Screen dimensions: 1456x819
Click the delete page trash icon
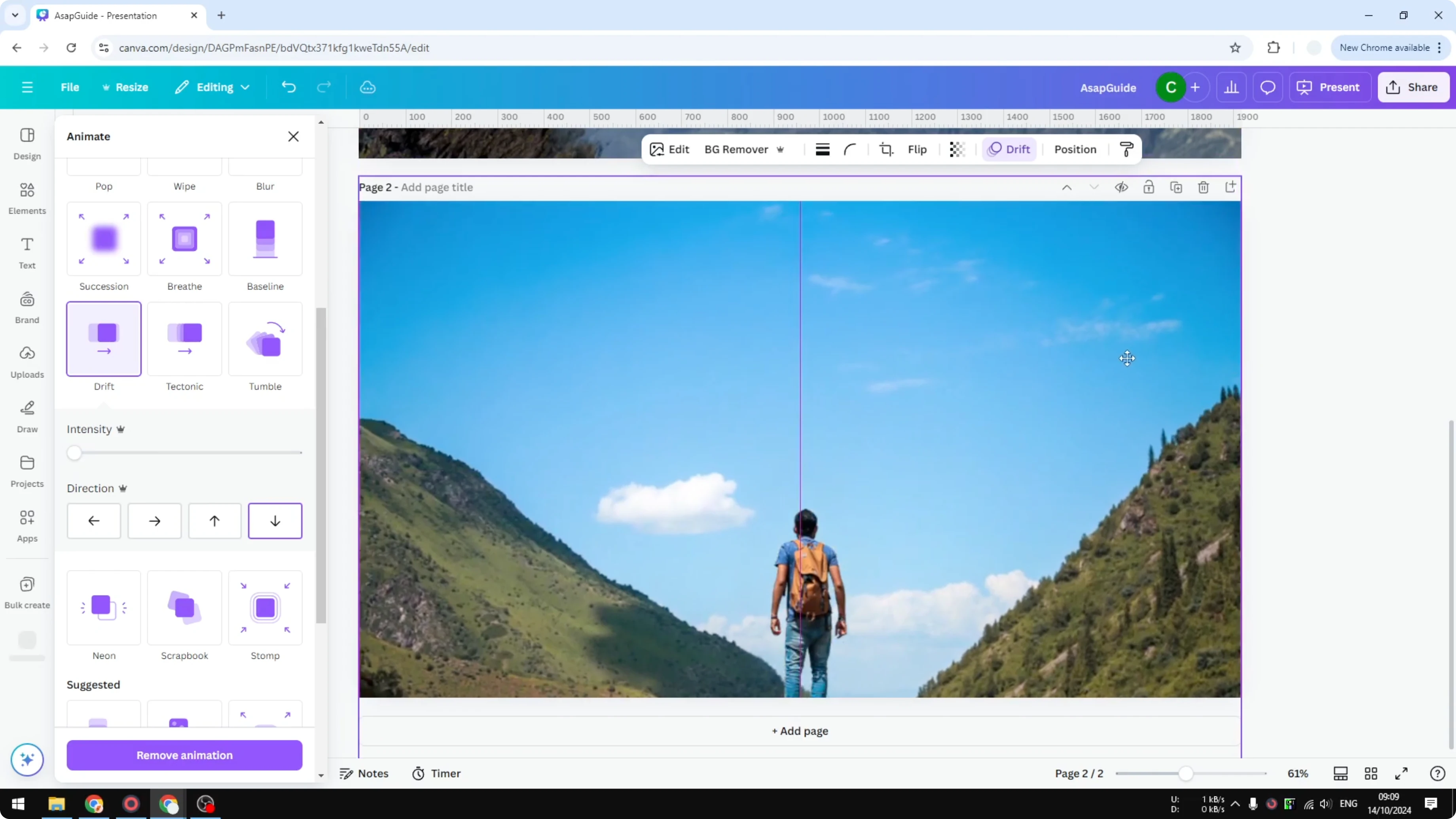[1203, 187]
